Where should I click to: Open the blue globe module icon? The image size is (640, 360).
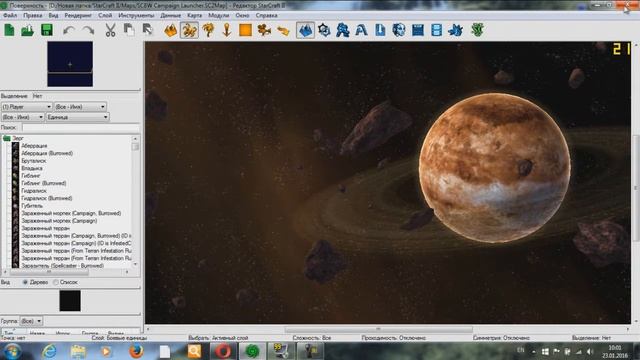(399, 30)
